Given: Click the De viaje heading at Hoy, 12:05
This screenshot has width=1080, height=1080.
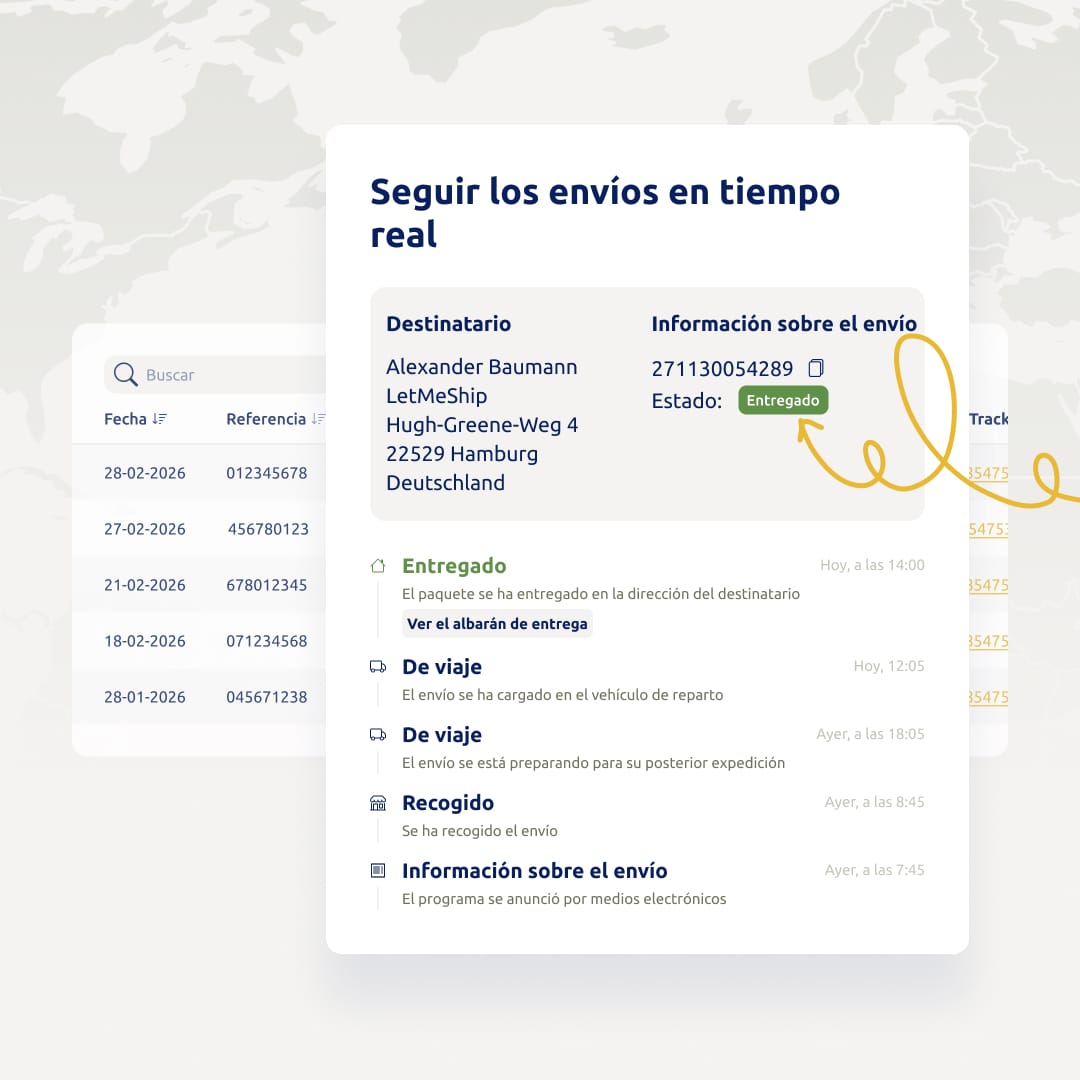Looking at the screenshot, I should [442, 667].
